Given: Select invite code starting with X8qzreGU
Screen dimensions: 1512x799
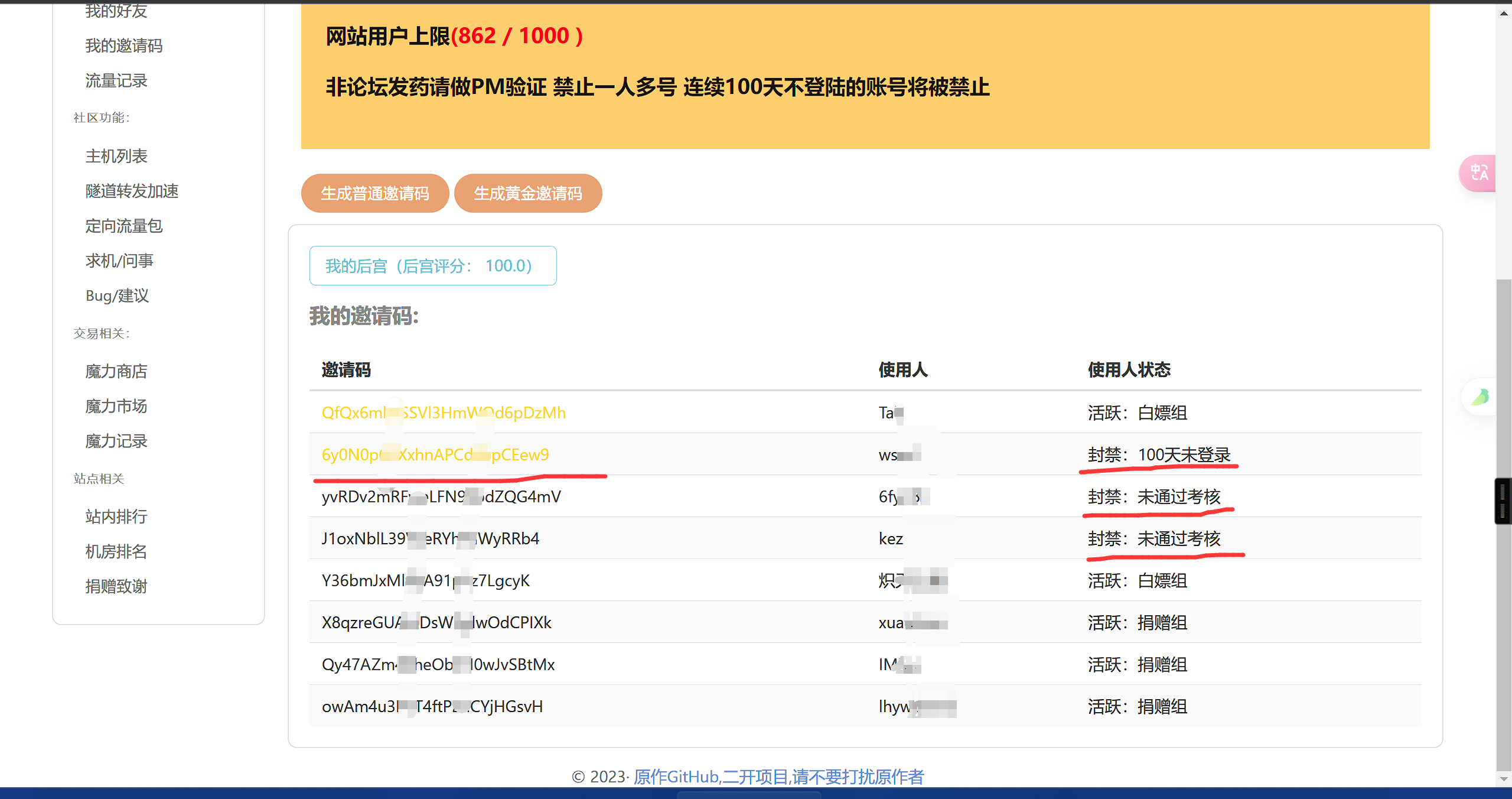Looking at the screenshot, I should click(x=436, y=622).
